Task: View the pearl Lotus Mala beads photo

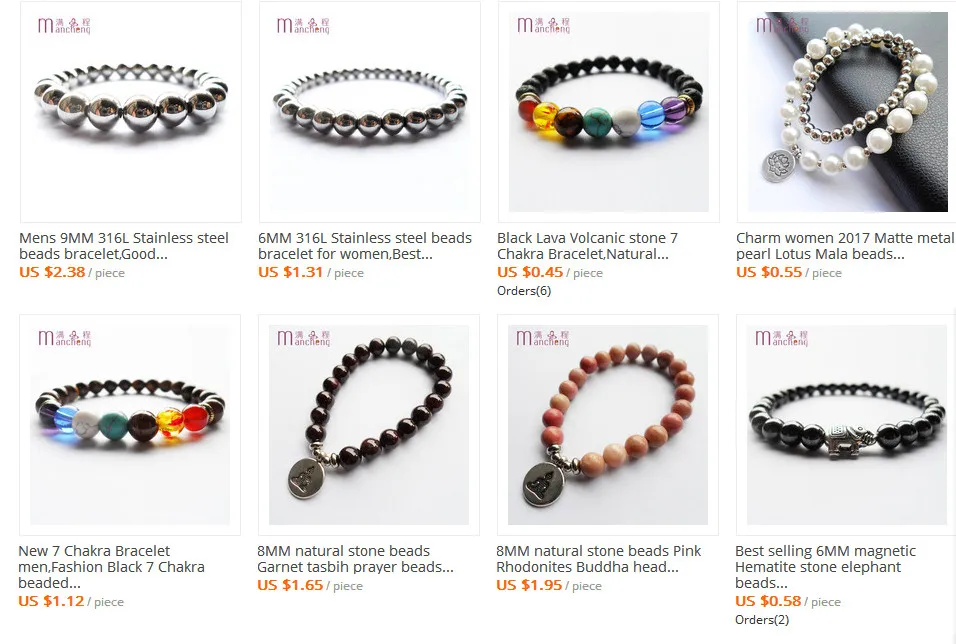Action: 846,112
